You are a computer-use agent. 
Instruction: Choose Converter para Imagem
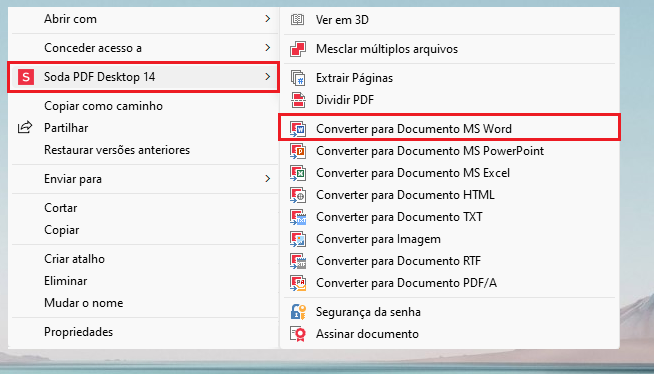click(x=450, y=239)
